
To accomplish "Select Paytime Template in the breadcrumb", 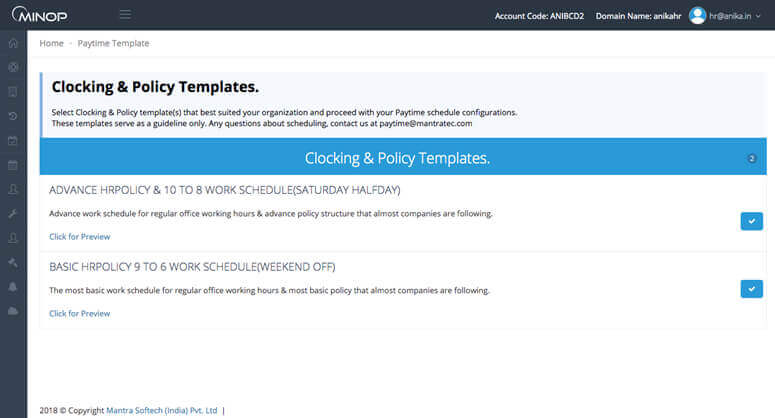I will (x=113, y=44).
